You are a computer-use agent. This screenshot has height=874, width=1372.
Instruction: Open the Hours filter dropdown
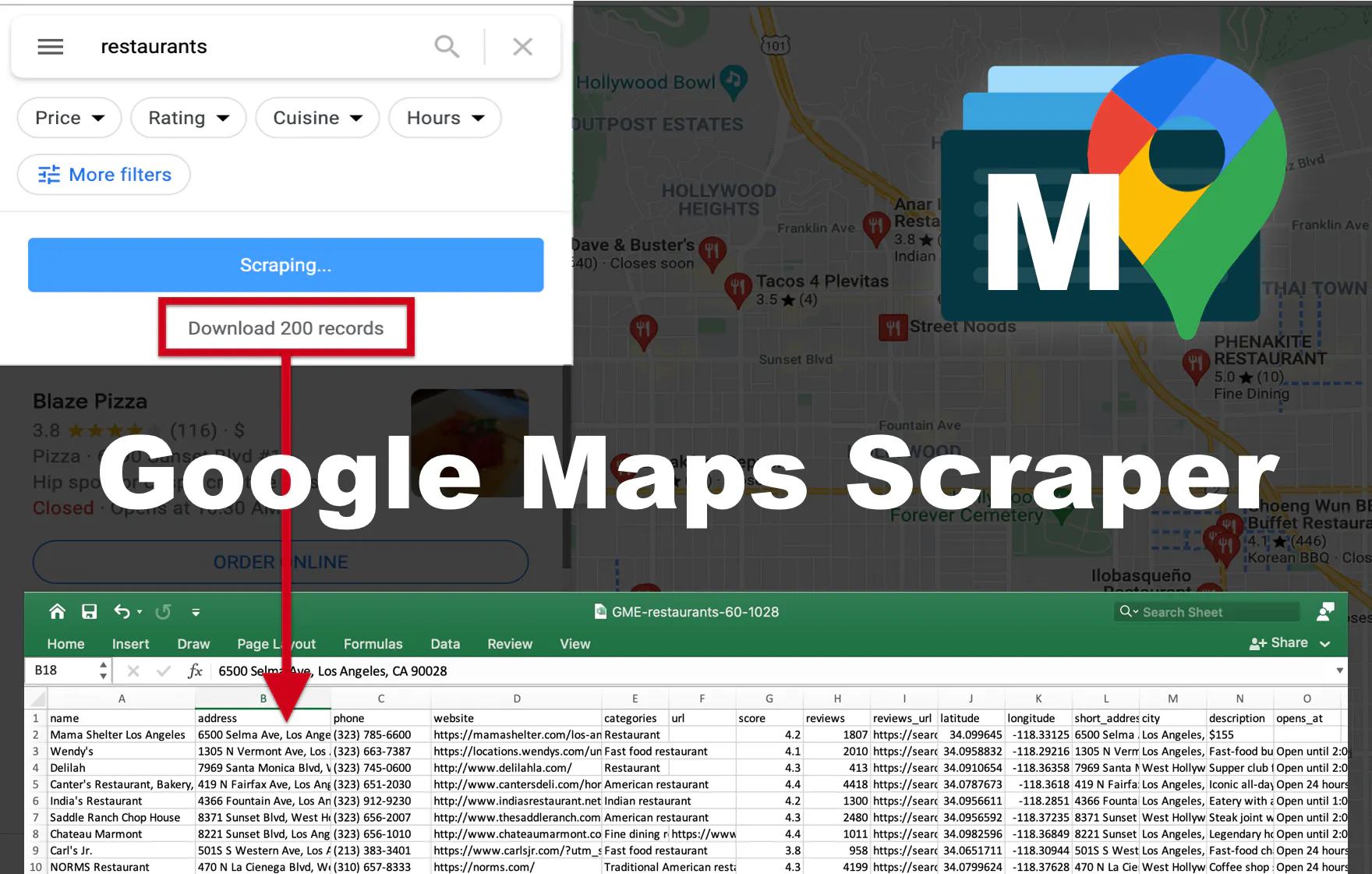click(x=445, y=118)
